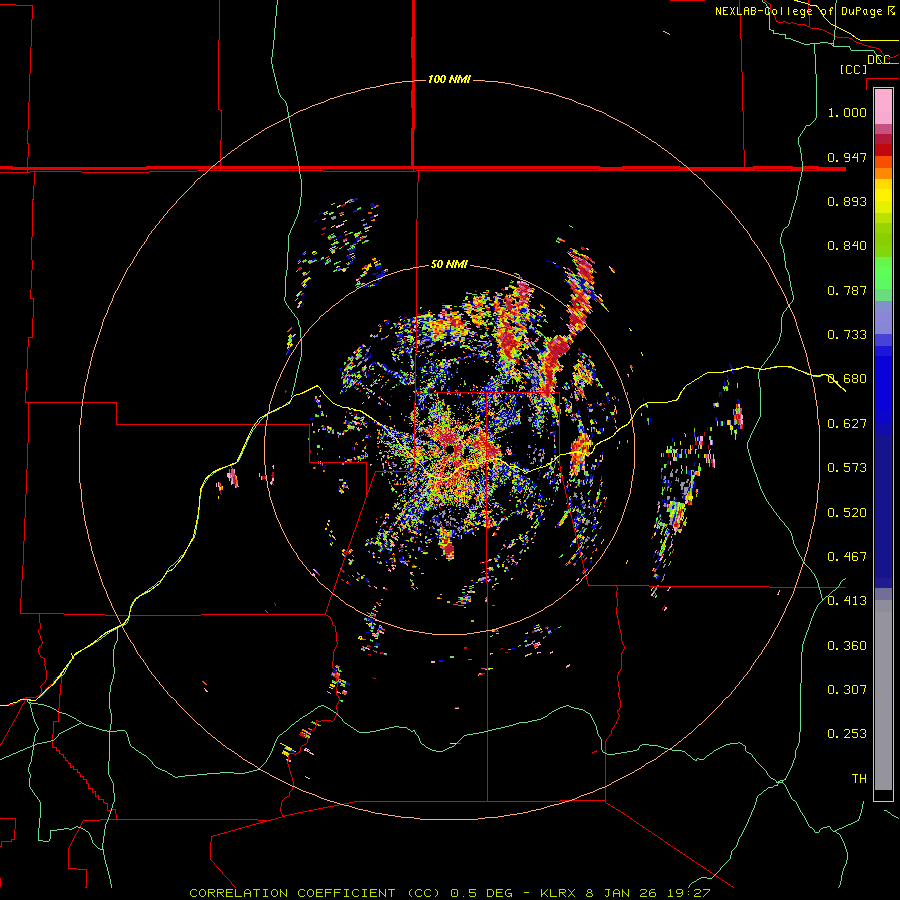Select the 0.253 legend value
Screen dimensions: 900x900
click(x=847, y=734)
